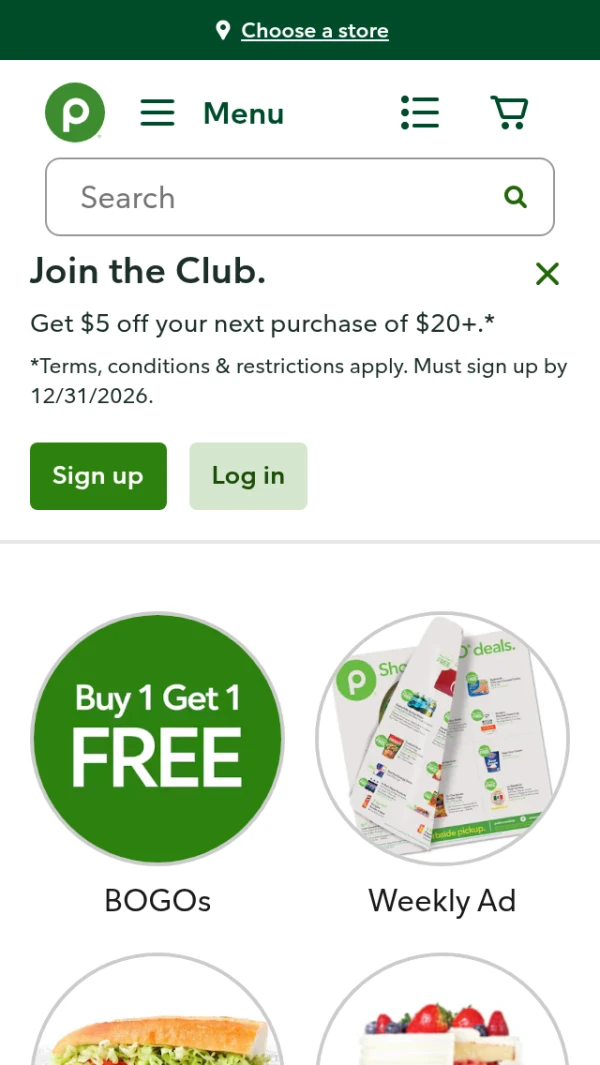Open the shopping list icon
600x1065 pixels.
(420, 112)
